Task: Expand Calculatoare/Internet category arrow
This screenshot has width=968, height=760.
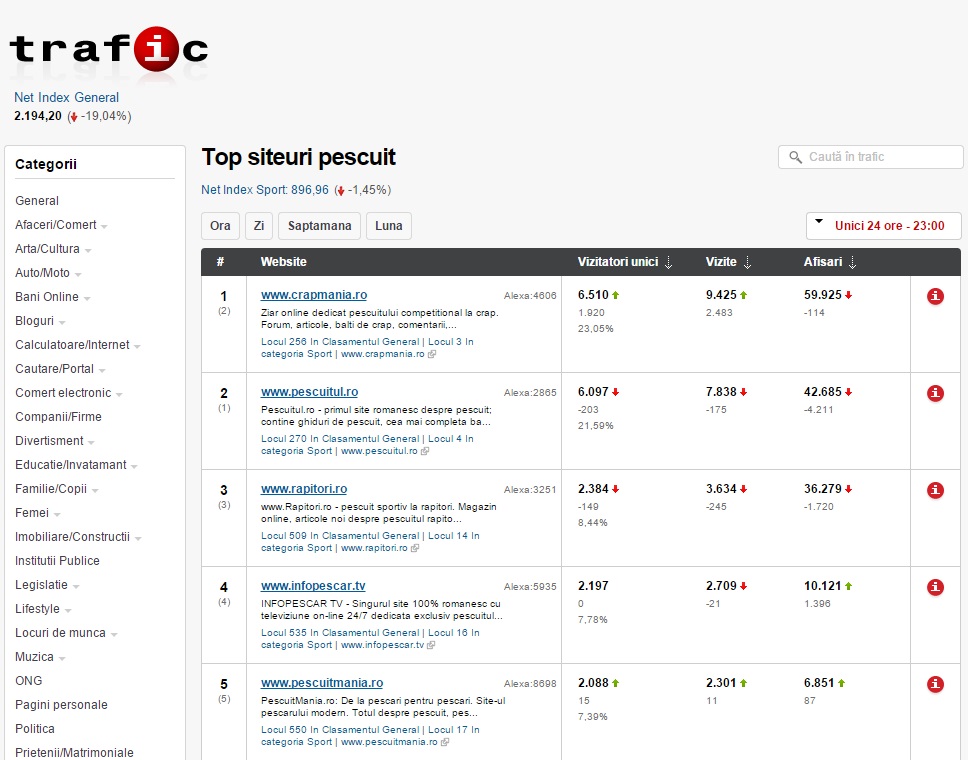Action: click(x=137, y=346)
